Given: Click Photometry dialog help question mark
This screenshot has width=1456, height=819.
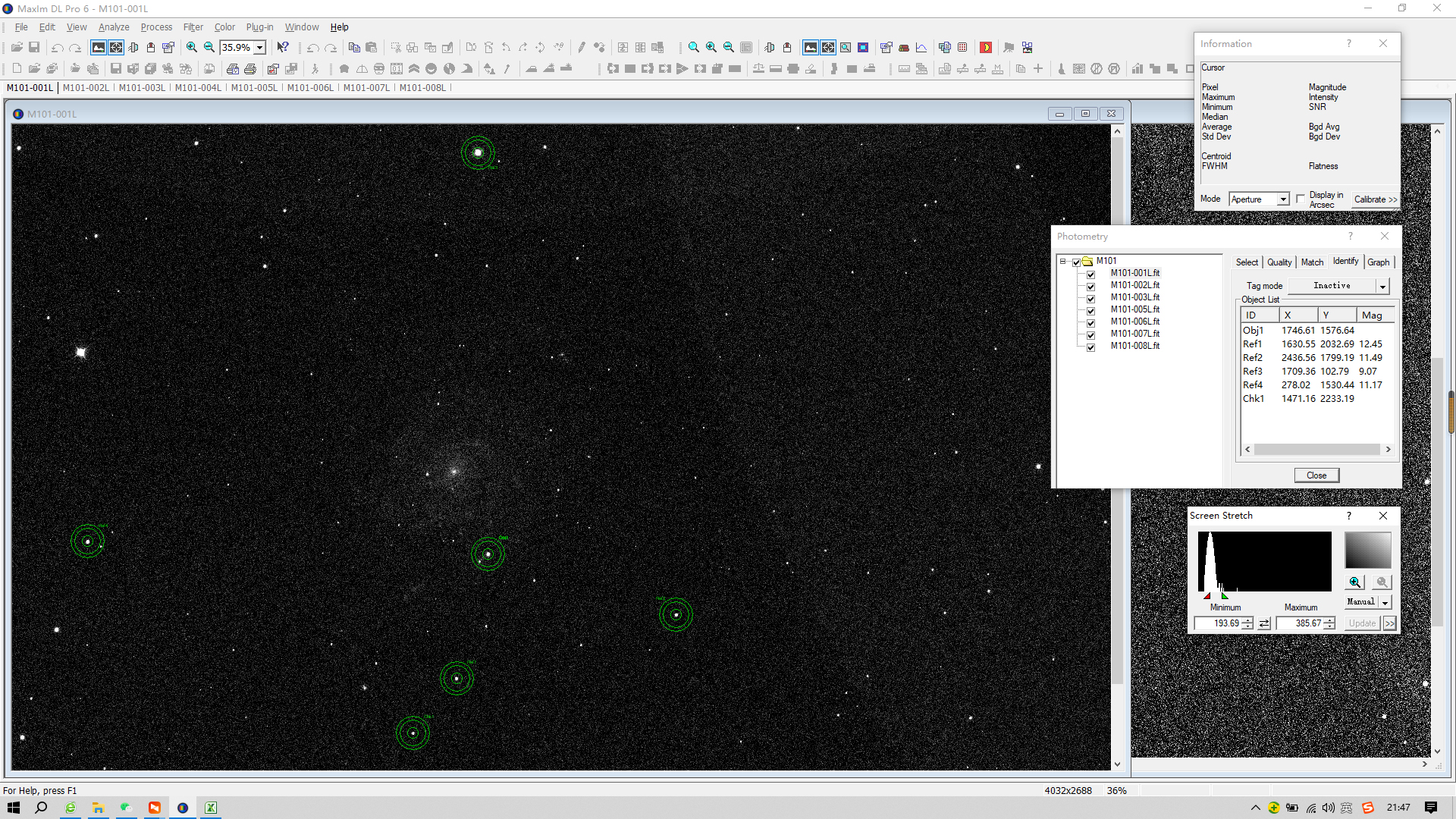Looking at the screenshot, I should (x=1350, y=236).
